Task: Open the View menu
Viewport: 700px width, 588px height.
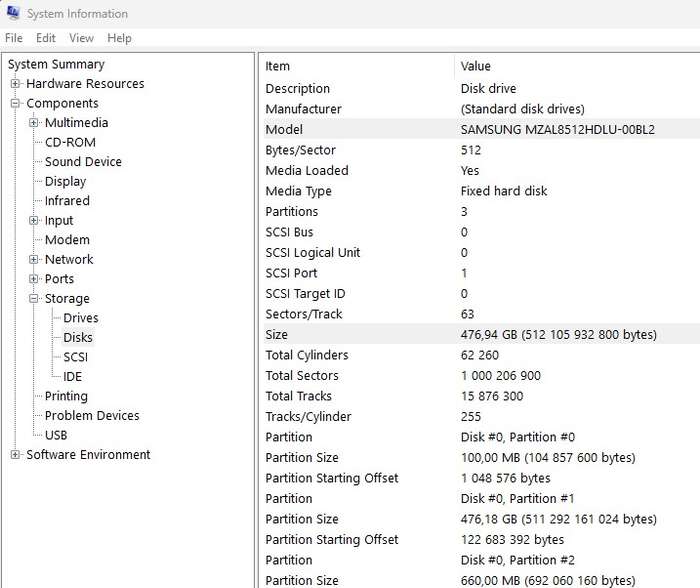Action: point(81,38)
